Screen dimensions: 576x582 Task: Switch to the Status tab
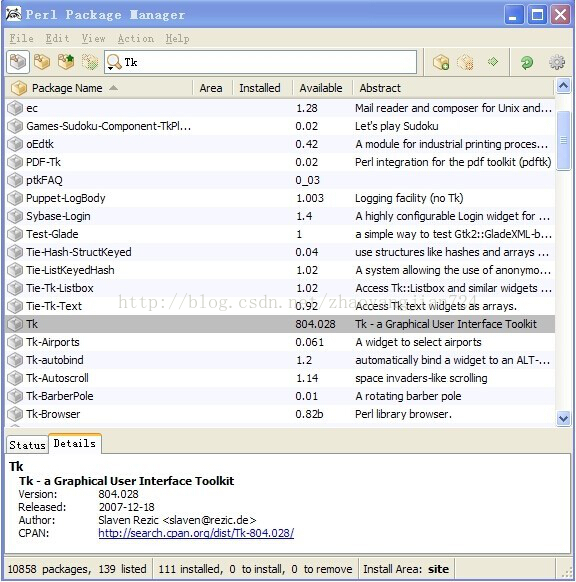click(x=27, y=445)
